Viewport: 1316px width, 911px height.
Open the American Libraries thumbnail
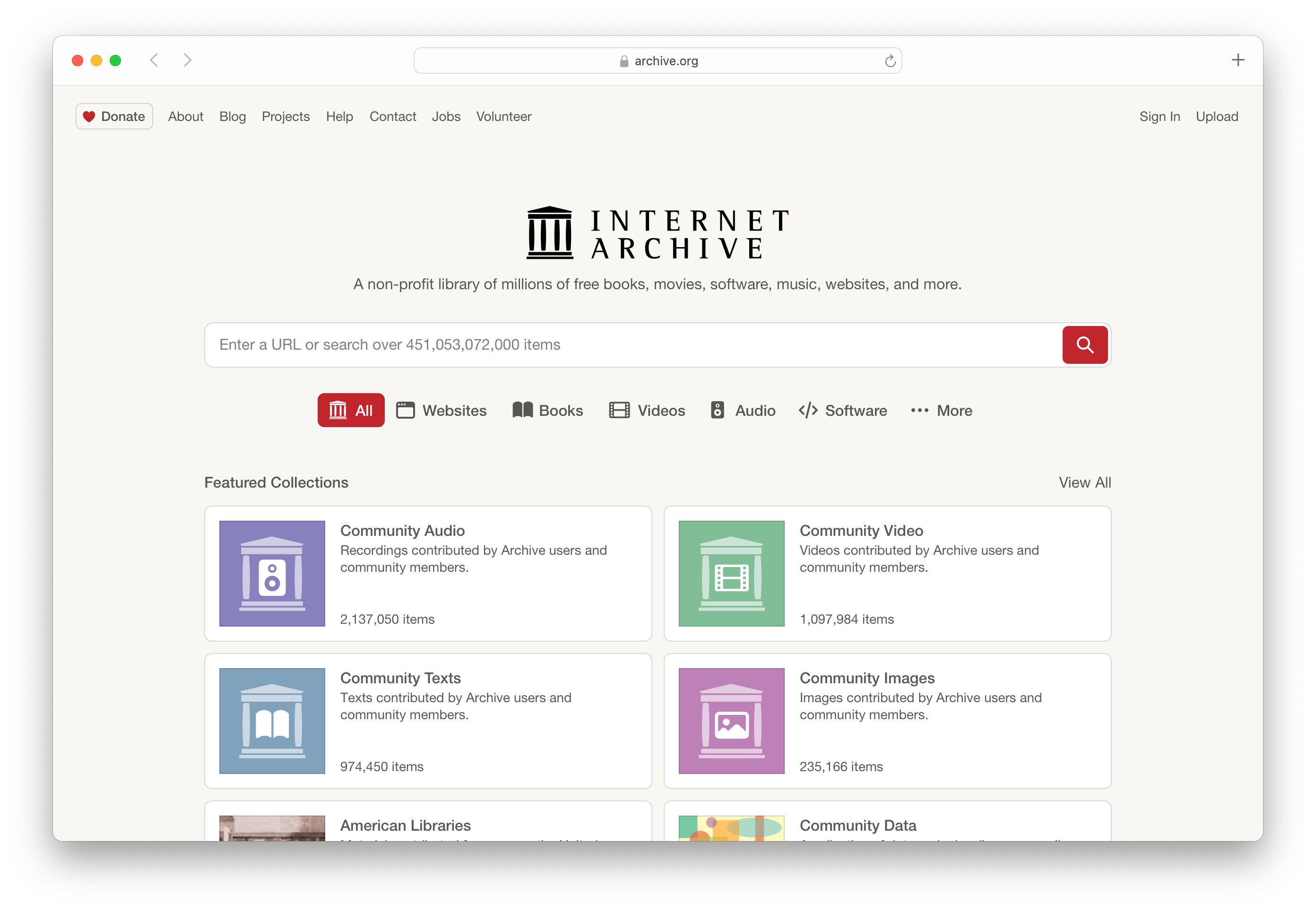(272, 828)
